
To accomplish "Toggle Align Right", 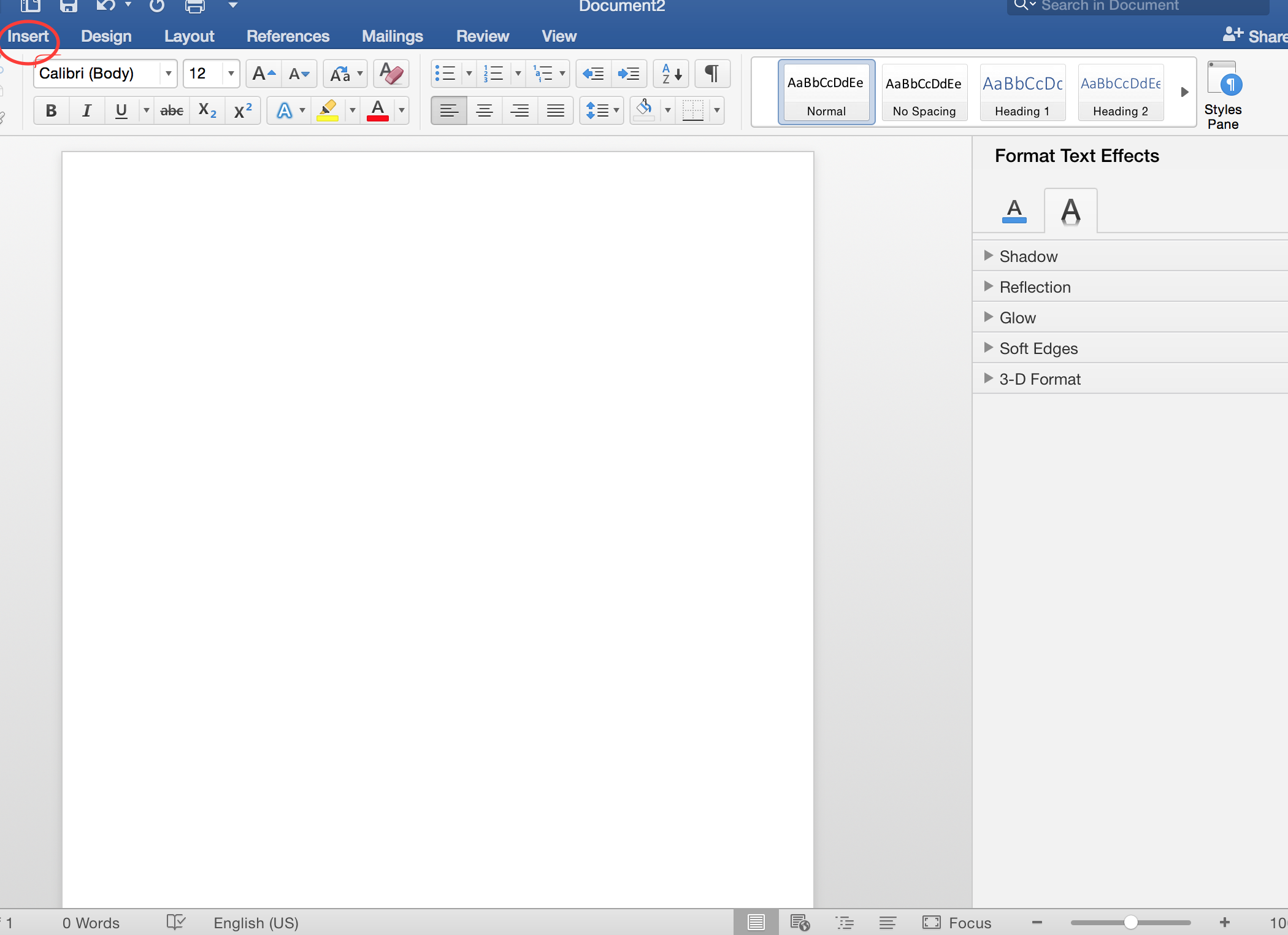I will pos(520,110).
